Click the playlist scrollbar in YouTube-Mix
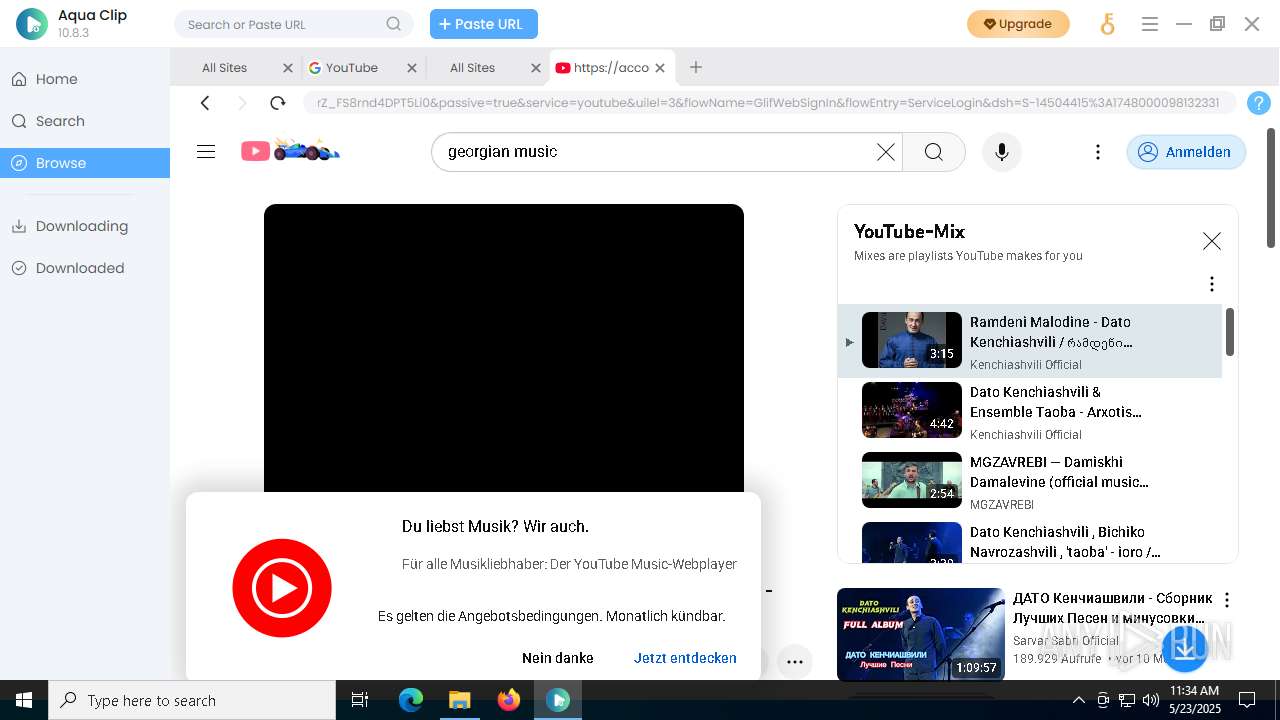Viewport: 1280px width, 720px height. [x=1230, y=332]
